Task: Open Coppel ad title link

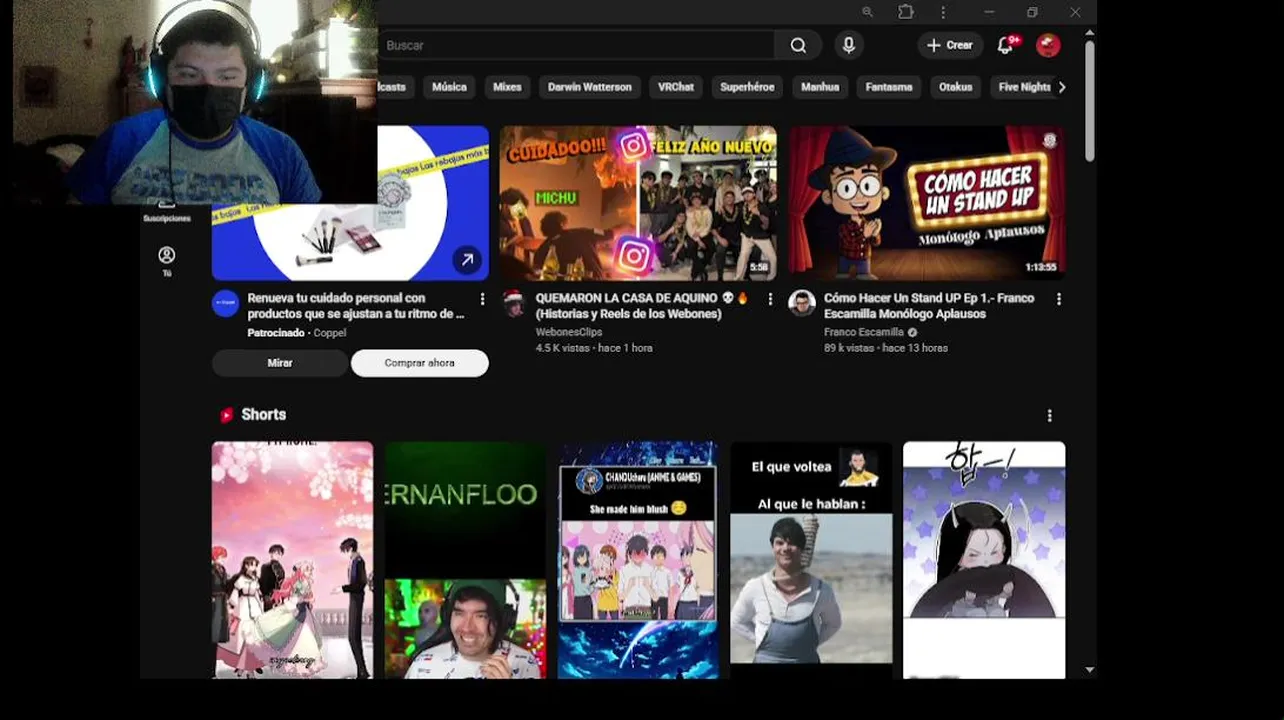Action: point(356,306)
